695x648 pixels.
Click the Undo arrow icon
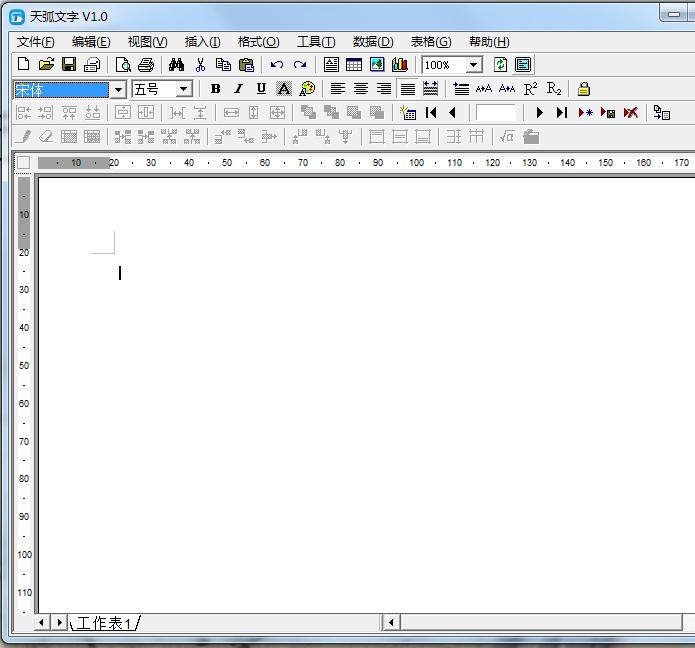(277, 65)
